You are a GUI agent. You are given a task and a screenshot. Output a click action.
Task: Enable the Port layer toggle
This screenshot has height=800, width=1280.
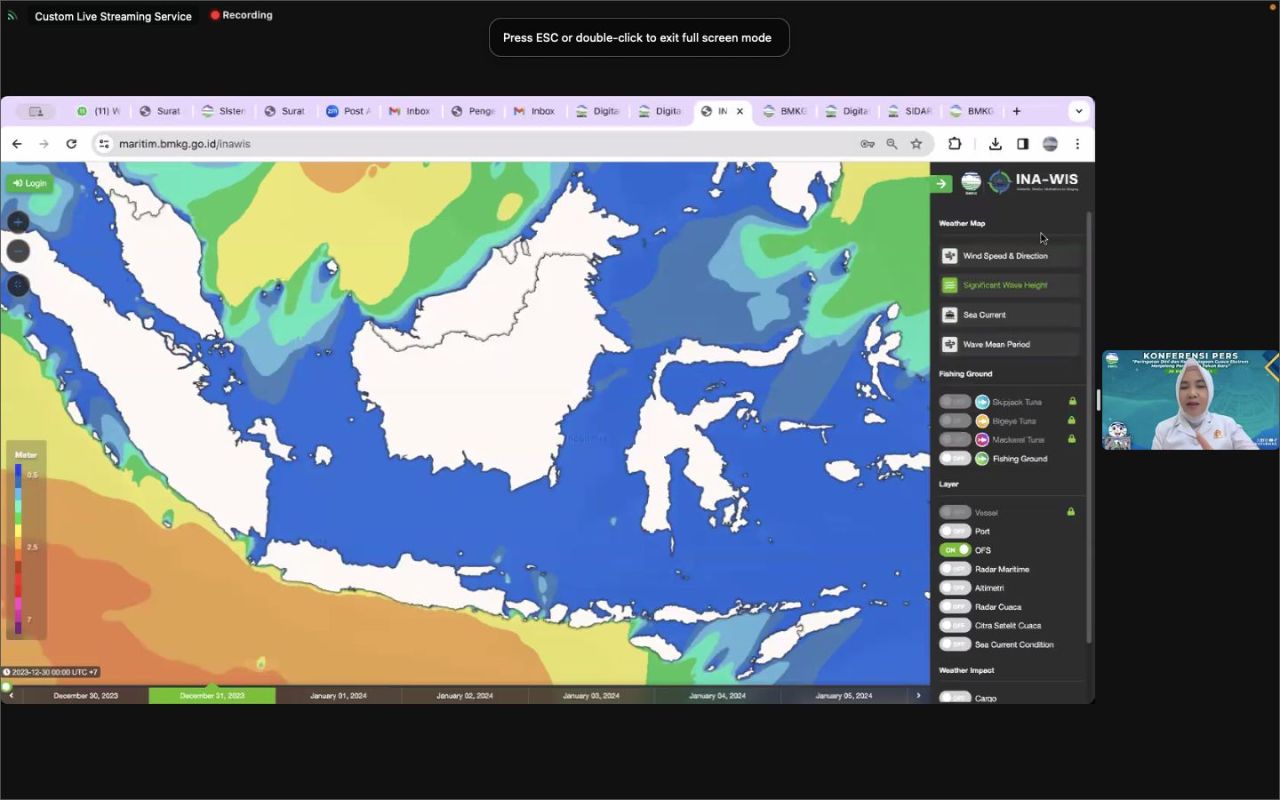coord(955,531)
